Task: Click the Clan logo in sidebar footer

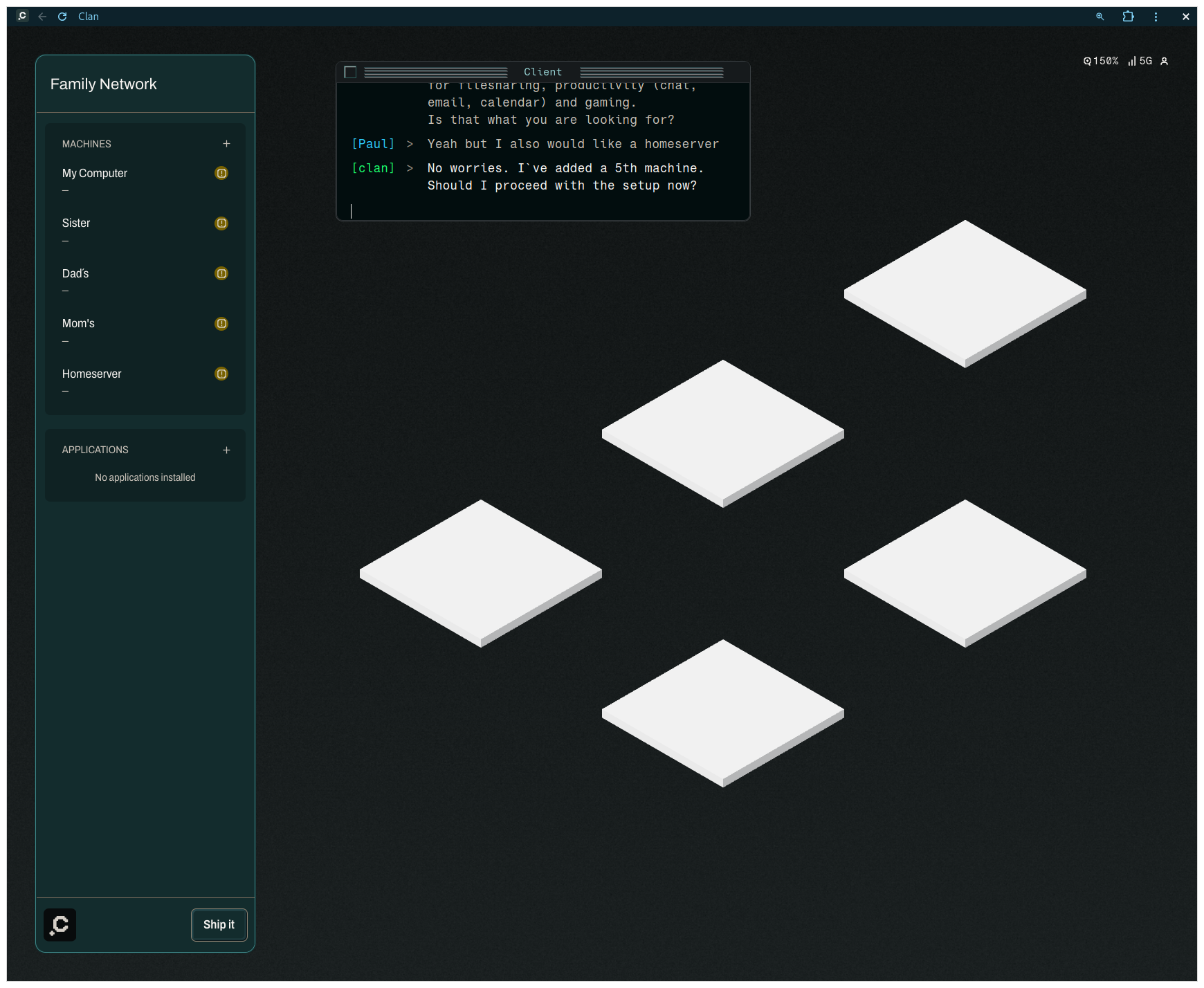Action: [60, 924]
